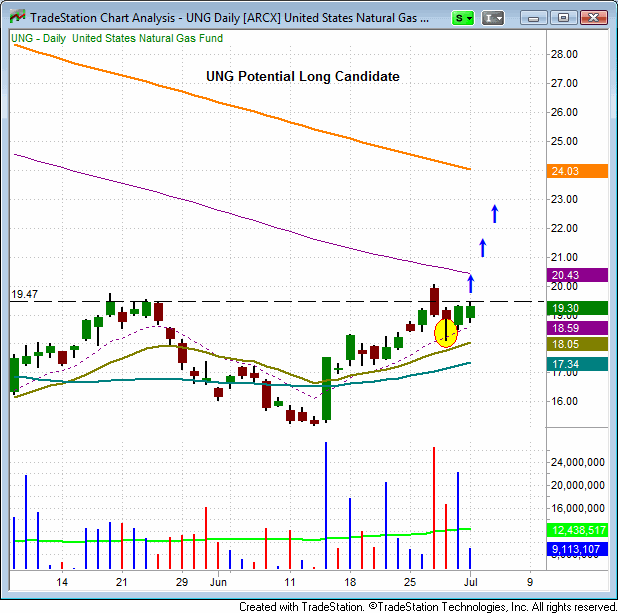
Task: Click the TradeStation chart window icon
Action: [x=17, y=17]
